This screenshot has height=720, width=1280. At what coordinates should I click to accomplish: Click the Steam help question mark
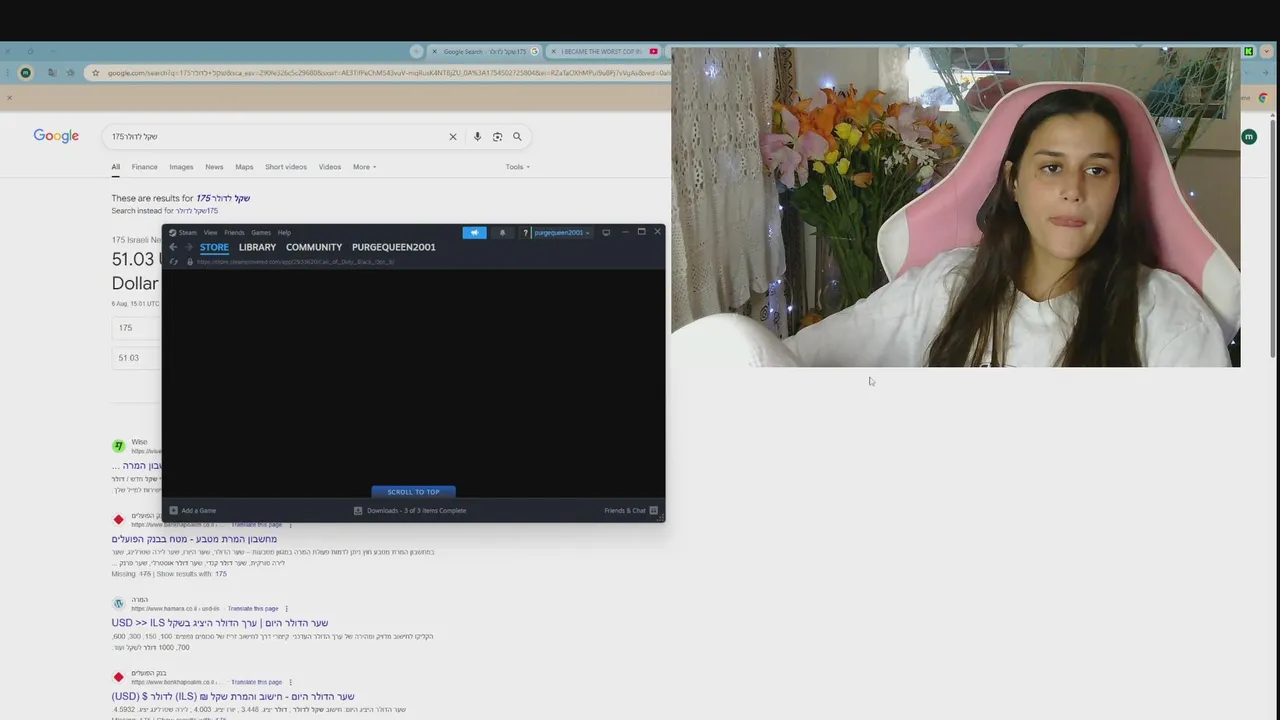[525, 232]
